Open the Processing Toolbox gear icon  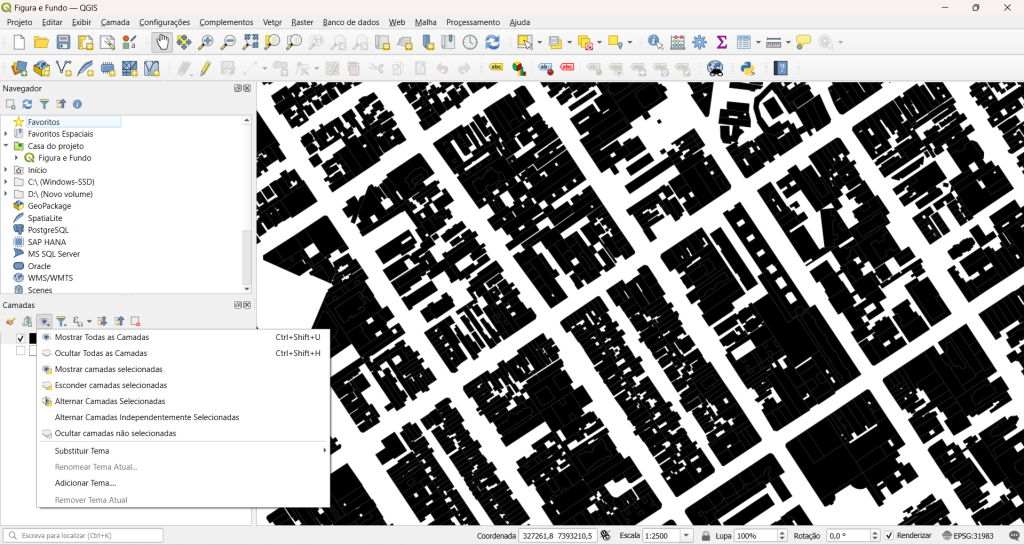[x=699, y=42]
